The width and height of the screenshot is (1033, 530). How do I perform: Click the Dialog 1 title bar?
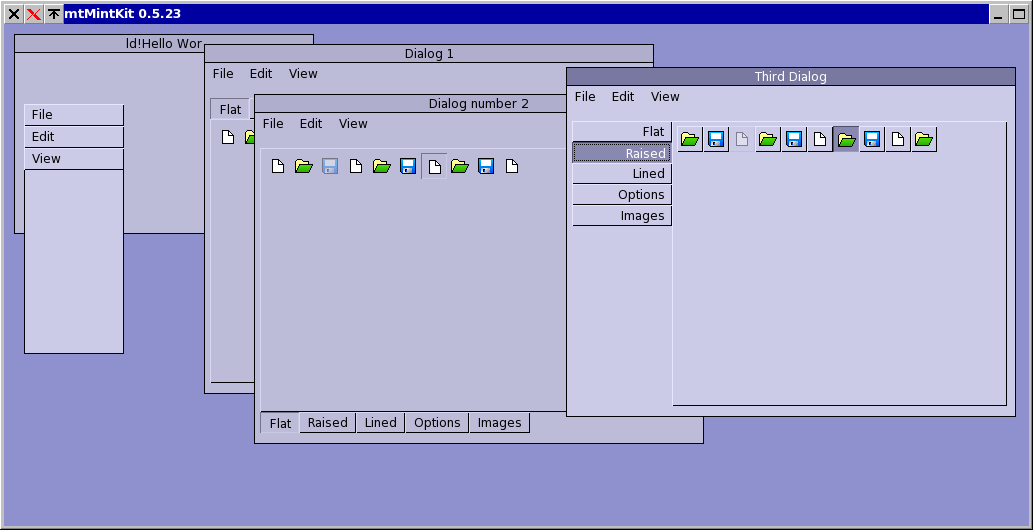pyautogui.click(x=428, y=54)
